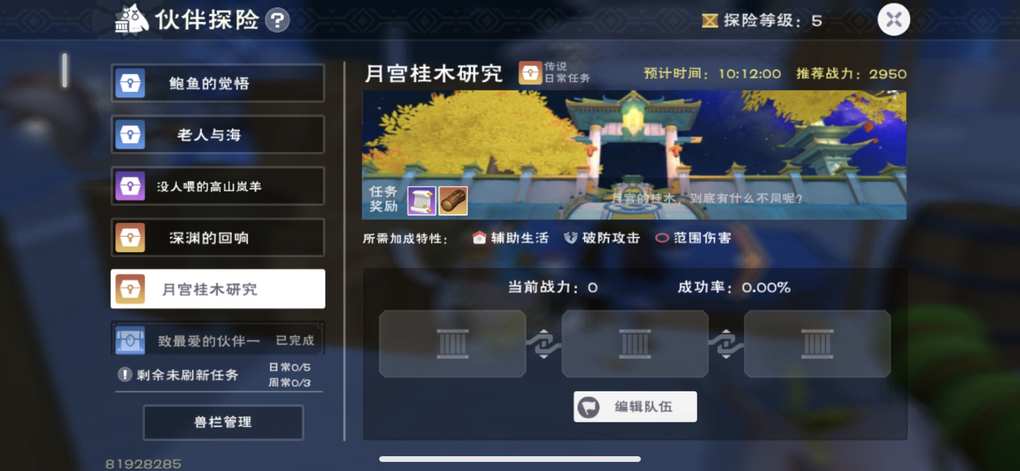
Task: Click the 编辑队伍 button
Action: pos(635,407)
